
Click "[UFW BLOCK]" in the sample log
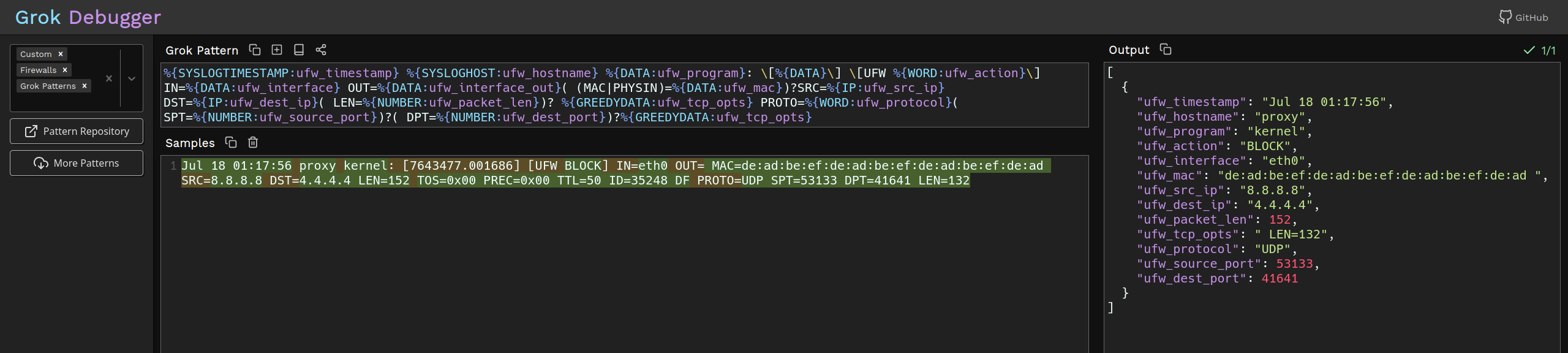568,165
